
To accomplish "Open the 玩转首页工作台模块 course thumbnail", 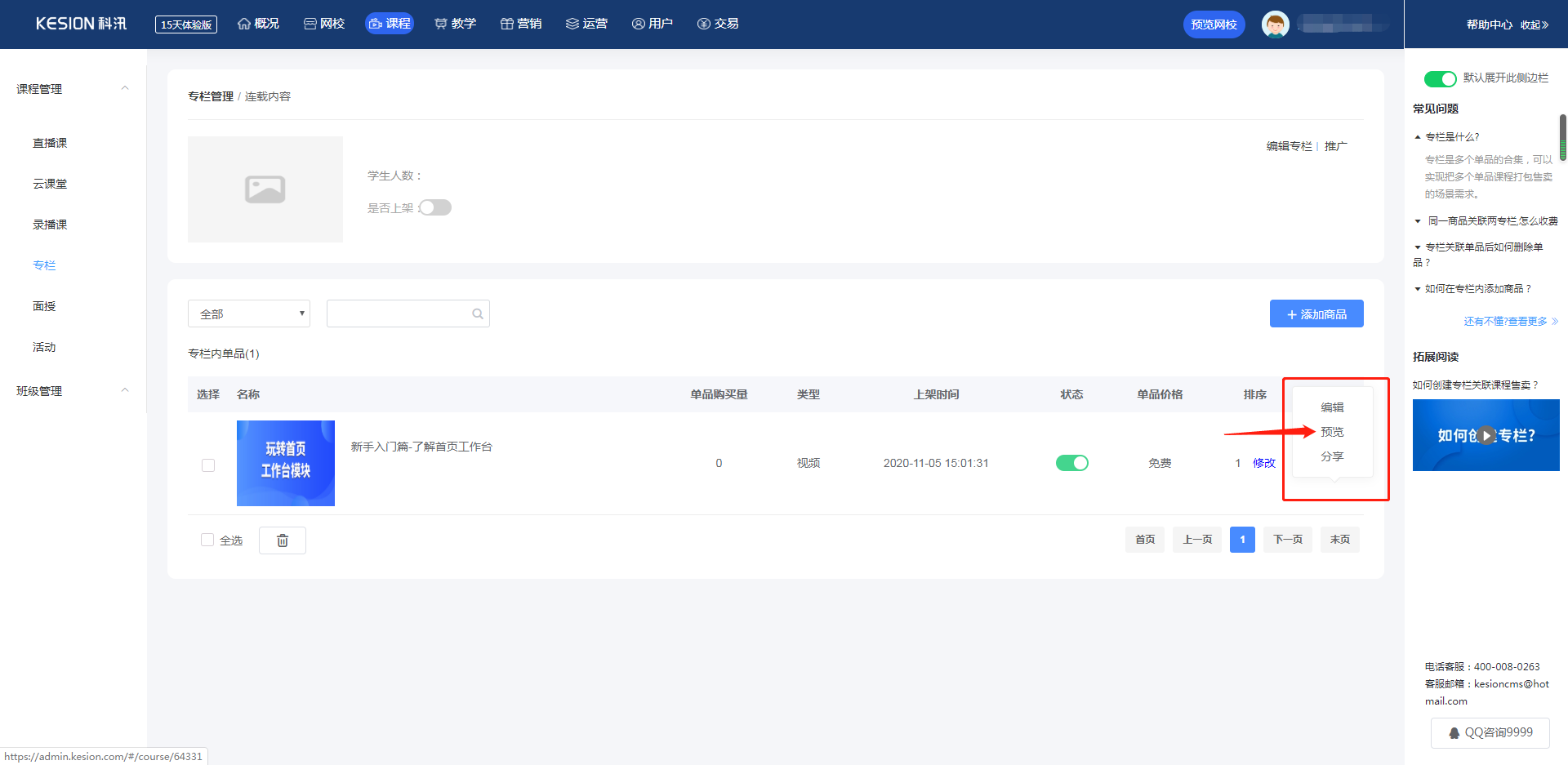I will point(286,463).
